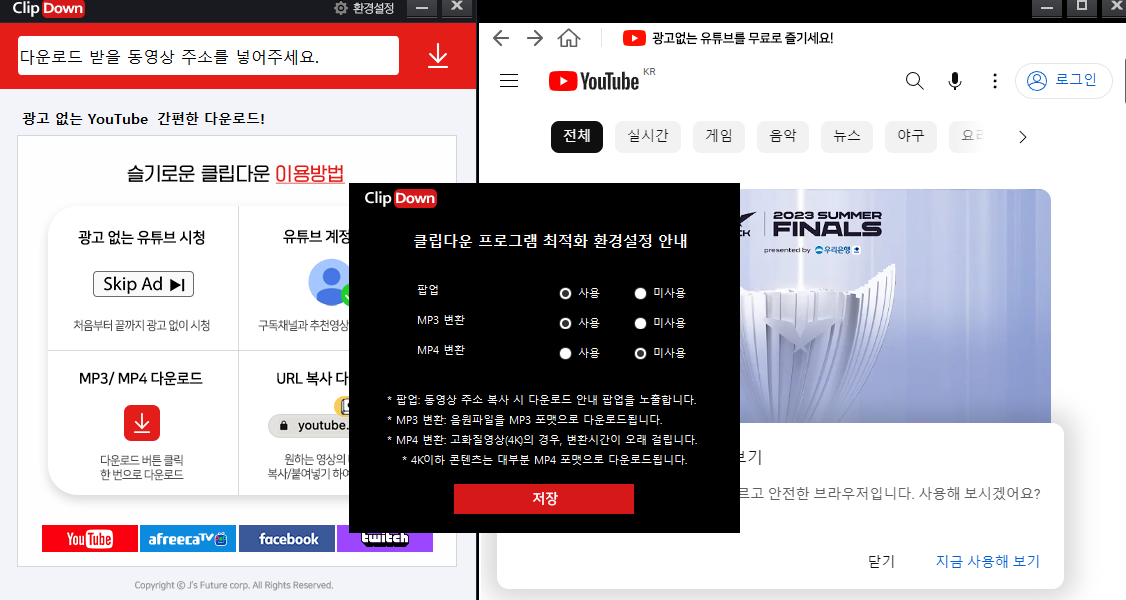Image resolution: width=1126 pixels, height=600 pixels.
Task: Open 환경설정 settings gear in Clip Down
Action: coord(364,9)
